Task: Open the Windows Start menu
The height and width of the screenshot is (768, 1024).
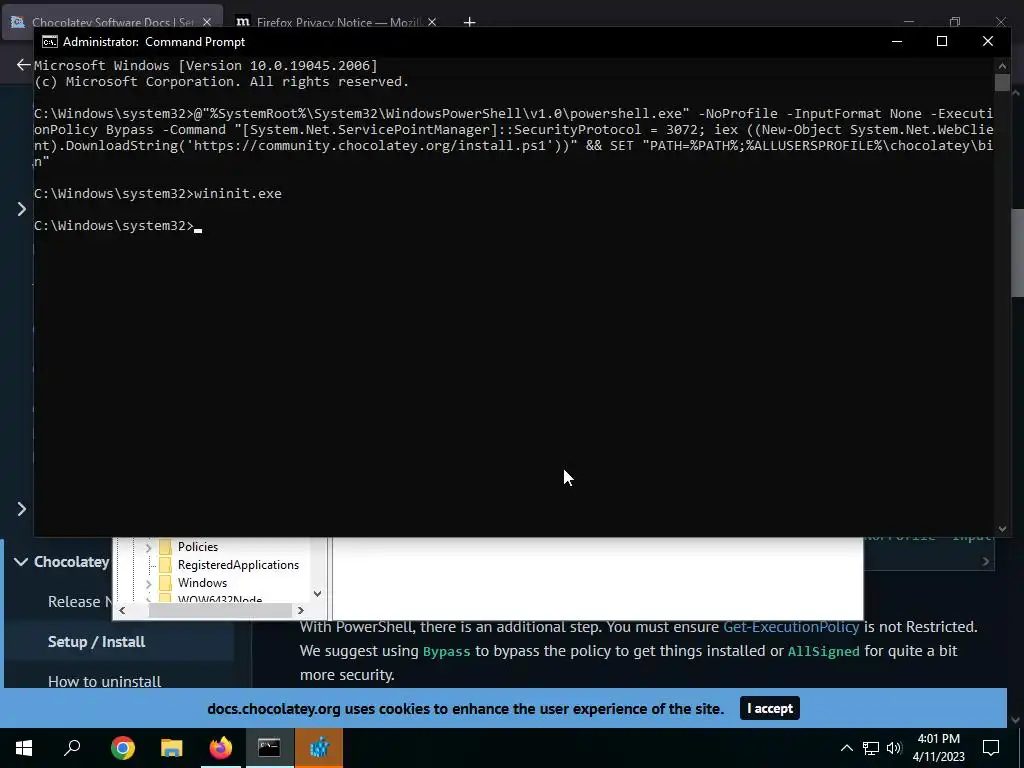Action: 24,748
